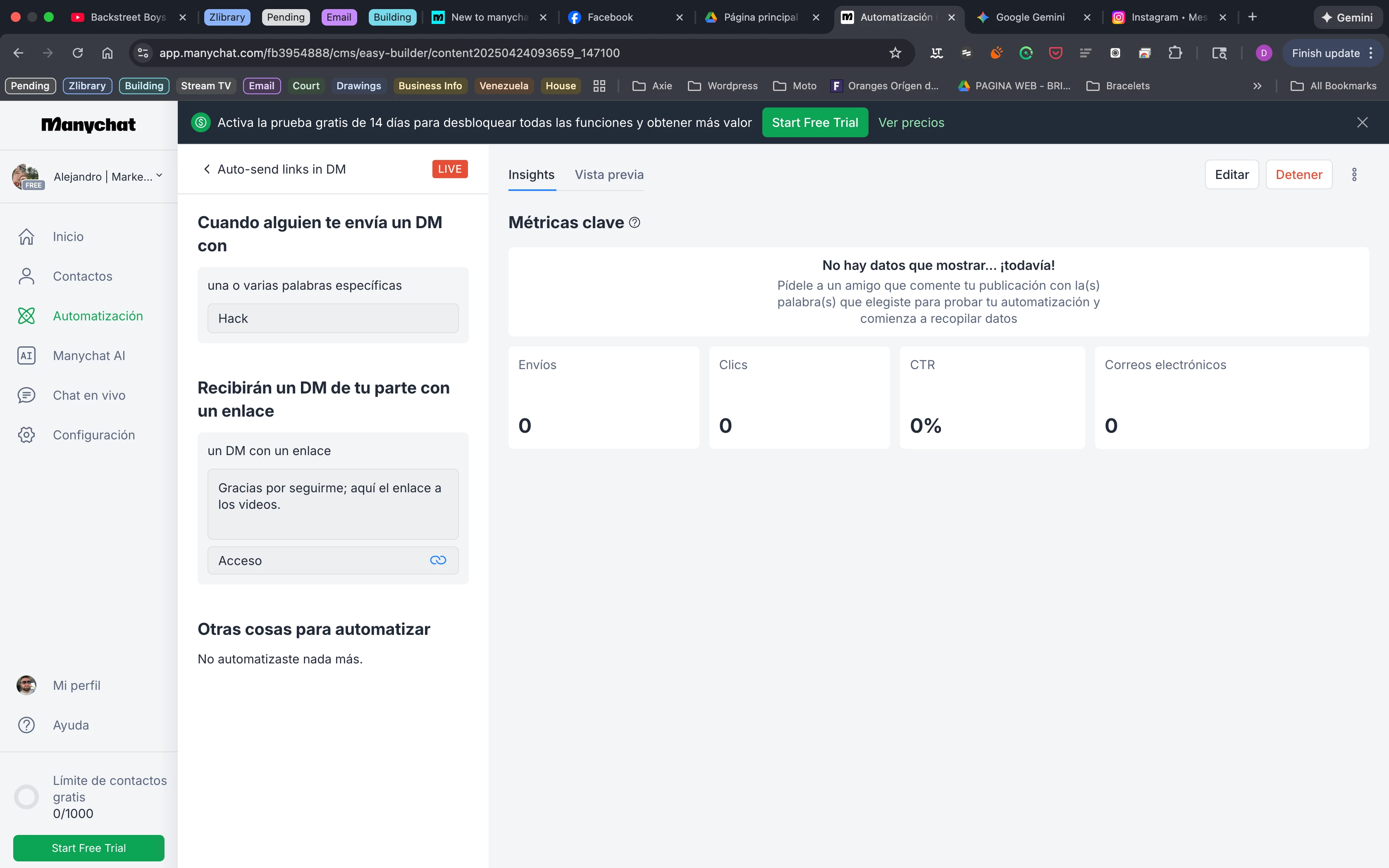Click Métricas clave info question icon
Viewport: 1389px width, 868px height.
coord(634,223)
